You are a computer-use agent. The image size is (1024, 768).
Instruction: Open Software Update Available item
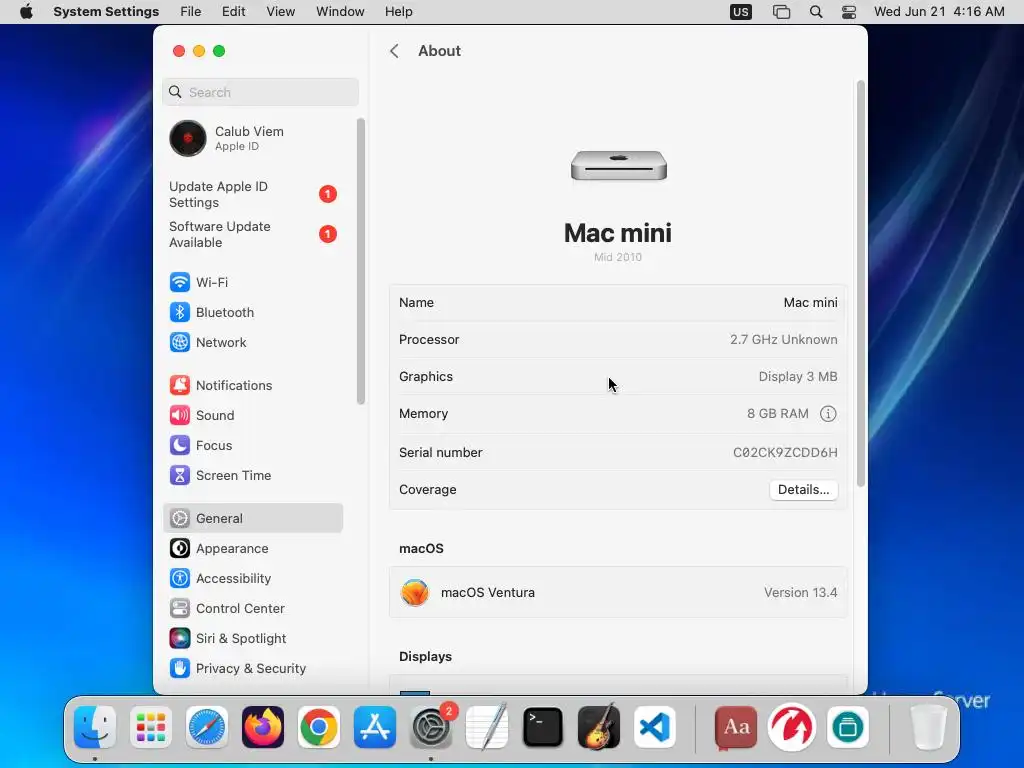[x=253, y=234]
